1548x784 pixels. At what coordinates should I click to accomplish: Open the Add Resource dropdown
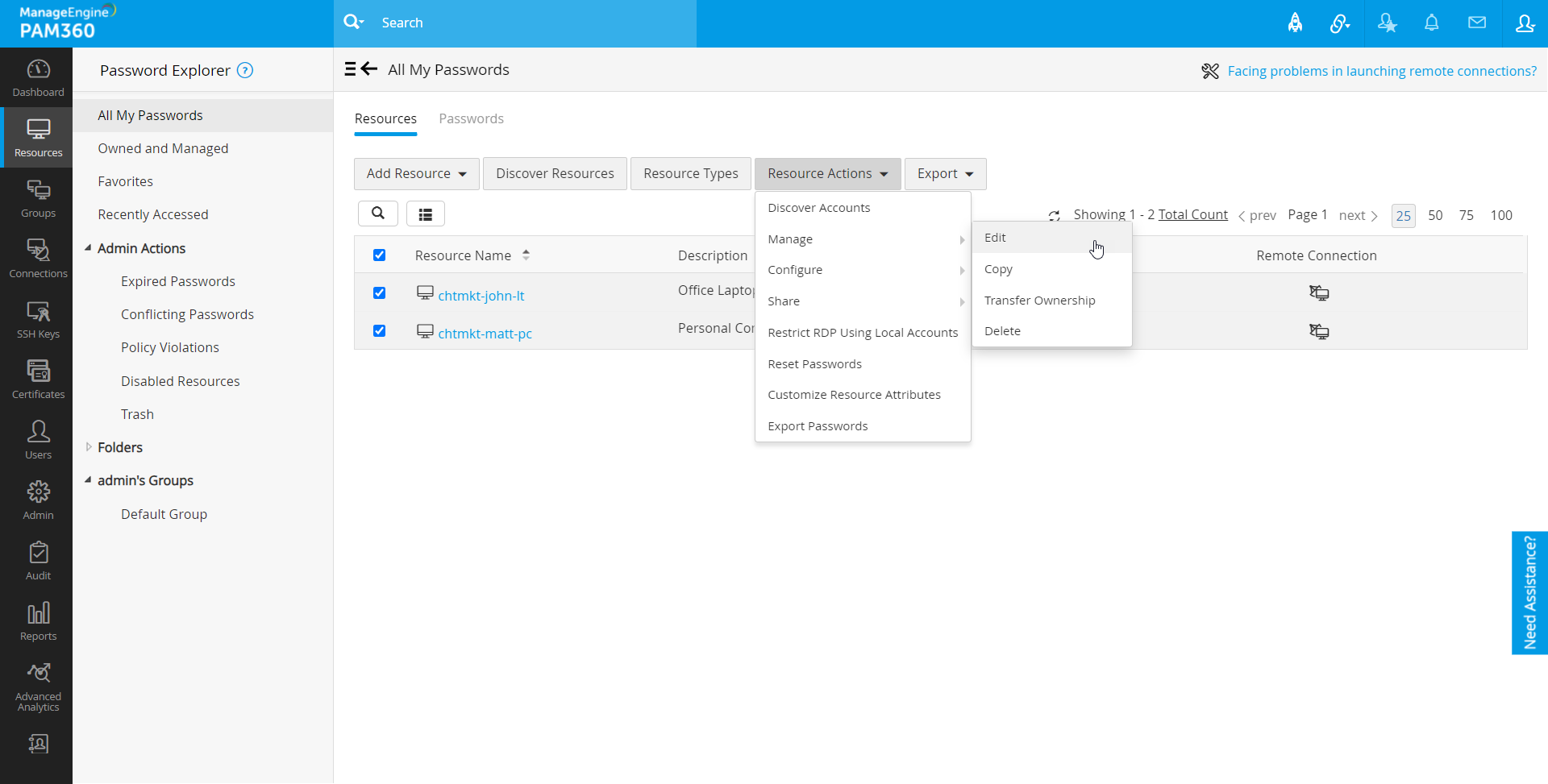[x=416, y=174]
